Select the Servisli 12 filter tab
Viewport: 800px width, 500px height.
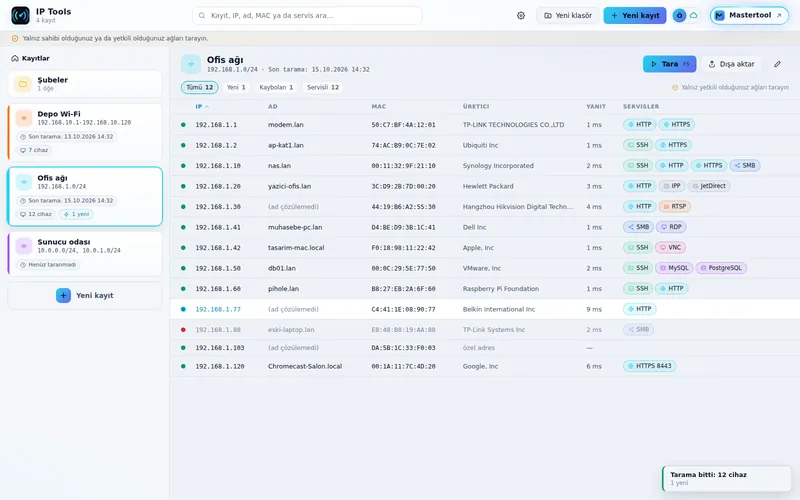click(x=323, y=87)
